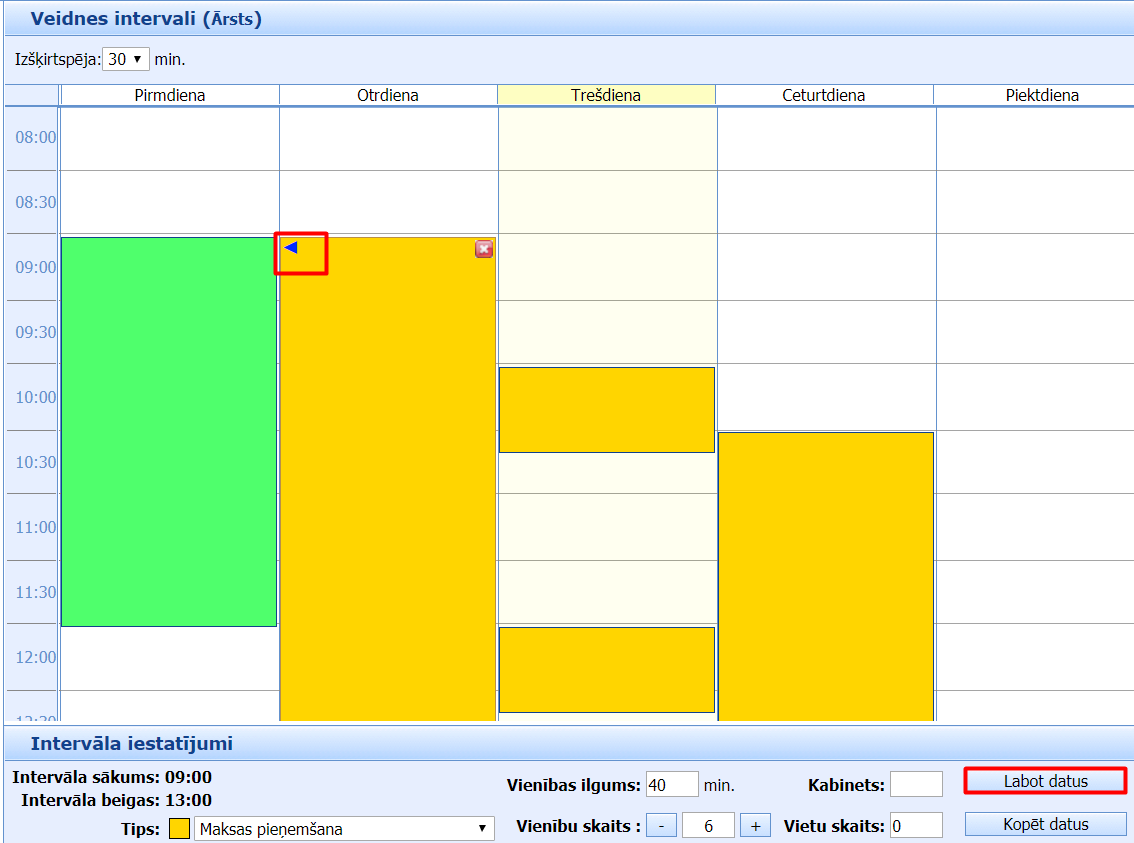The width and height of the screenshot is (1134, 843).
Task: Click the Kabinets input field
Action: pyautogui.click(x=916, y=785)
